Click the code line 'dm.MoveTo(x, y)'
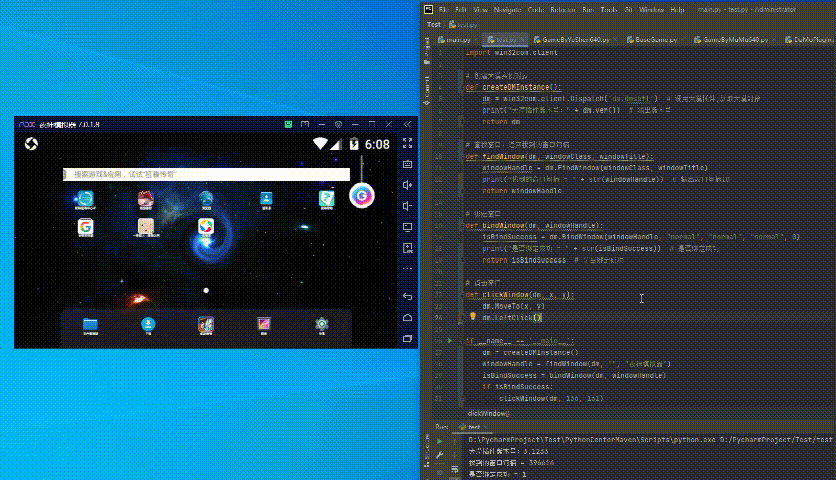 click(x=513, y=306)
